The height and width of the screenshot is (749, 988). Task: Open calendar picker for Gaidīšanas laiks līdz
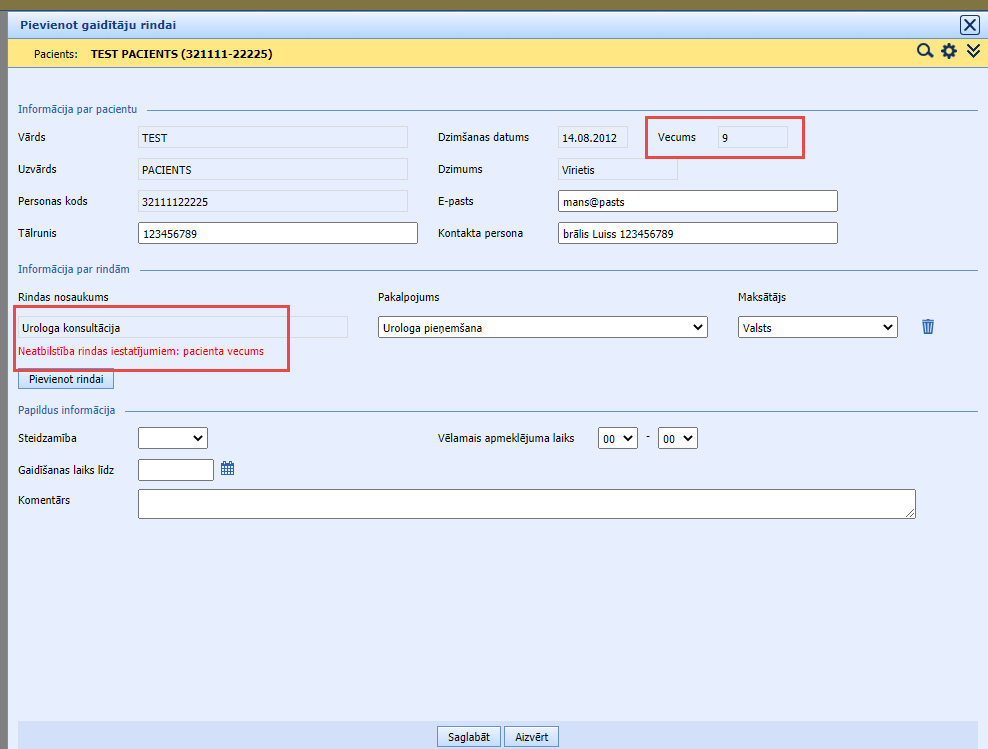tap(227, 468)
